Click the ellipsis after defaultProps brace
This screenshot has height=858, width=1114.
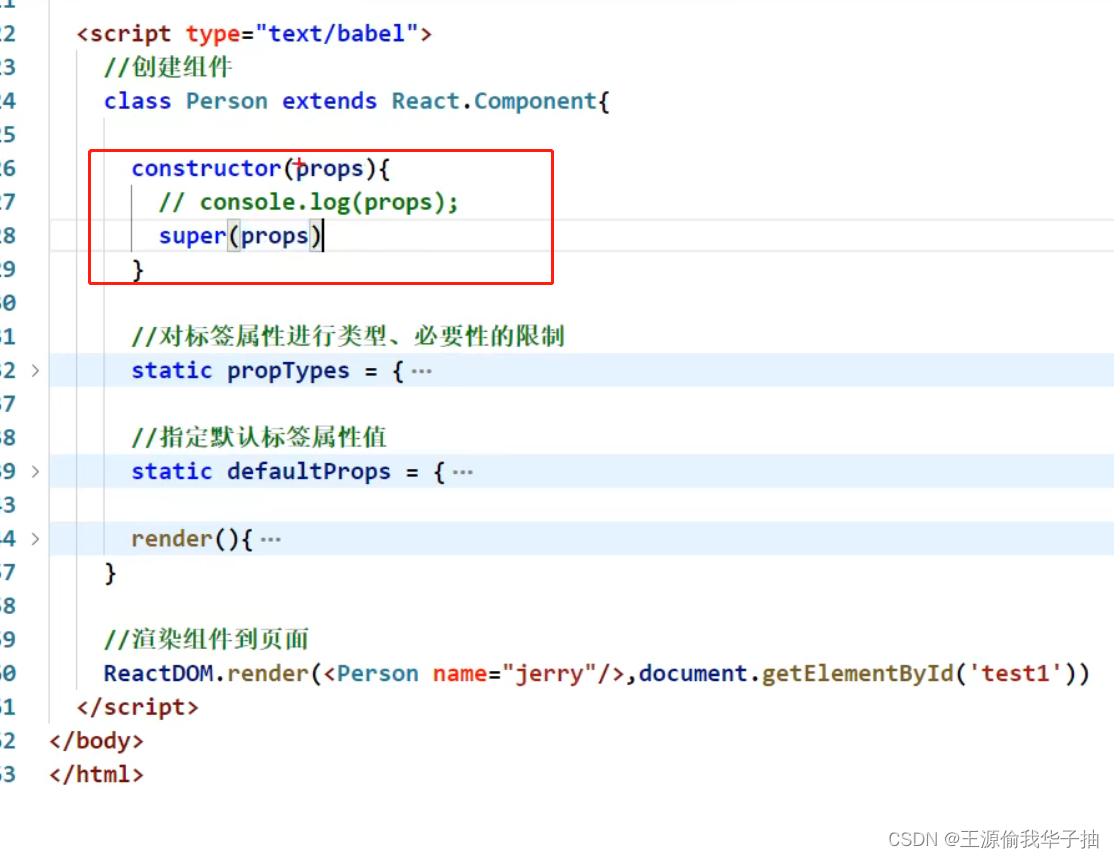coord(465,471)
